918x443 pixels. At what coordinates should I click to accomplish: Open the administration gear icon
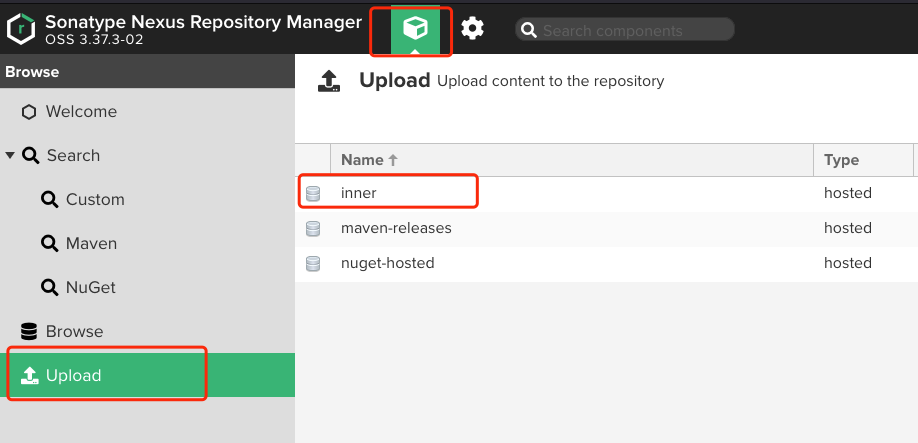[472, 29]
